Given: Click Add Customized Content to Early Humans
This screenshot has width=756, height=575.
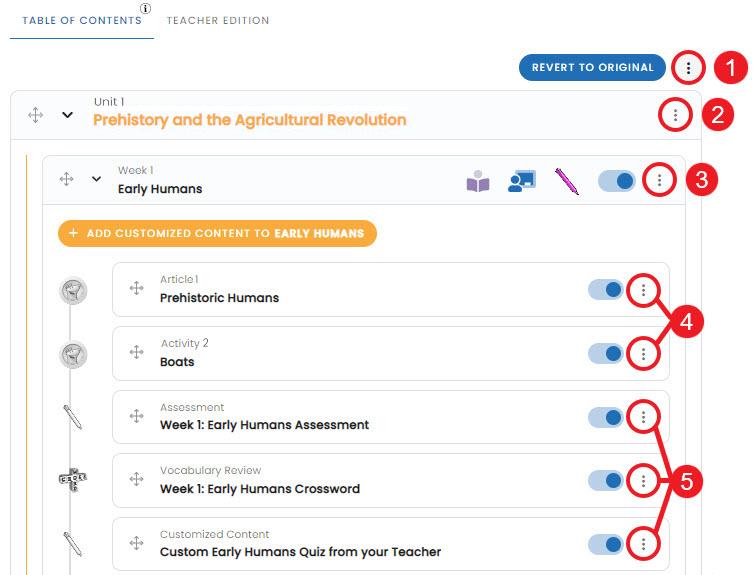Looking at the screenshot, I should (217, 234).
